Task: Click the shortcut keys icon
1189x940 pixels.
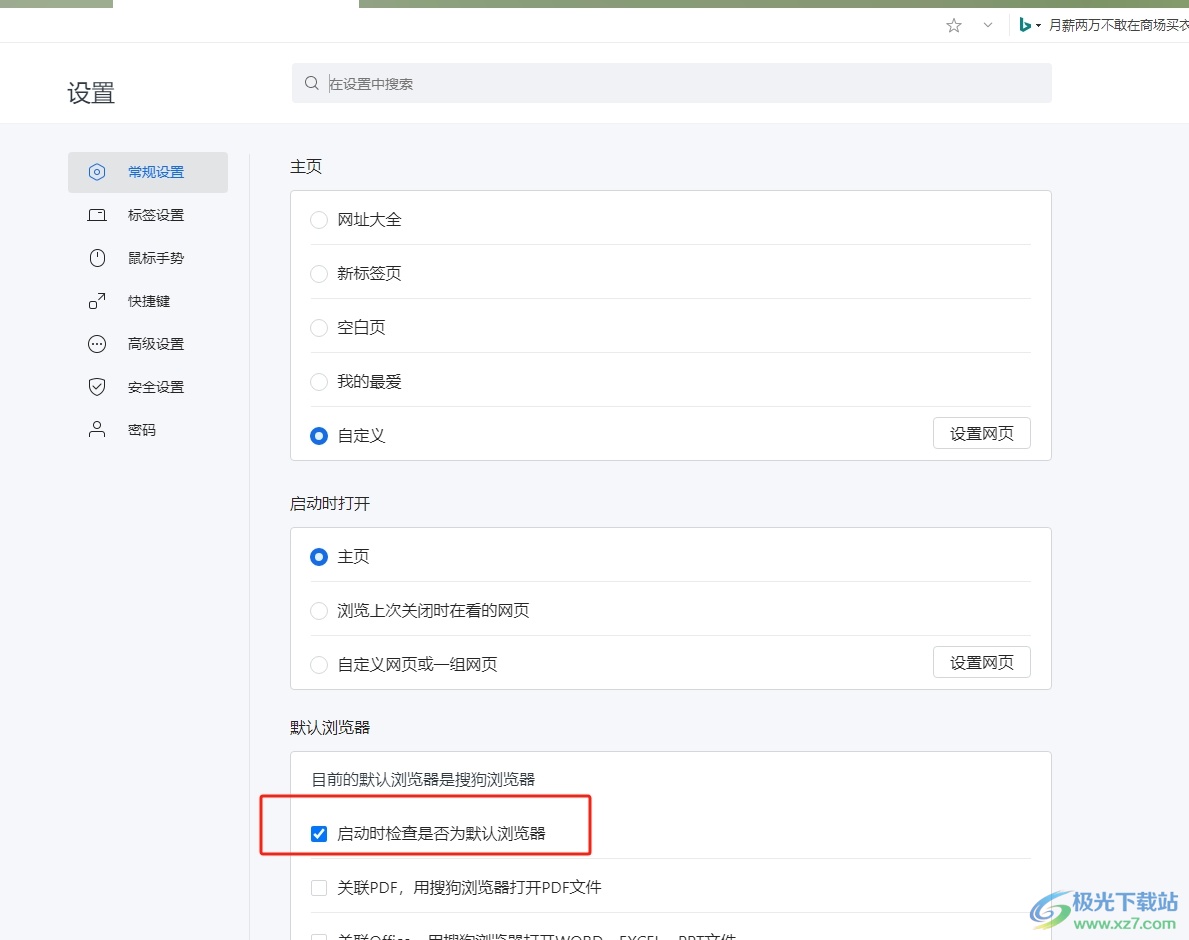Action: pyautogui.click(x=97, y=301)
